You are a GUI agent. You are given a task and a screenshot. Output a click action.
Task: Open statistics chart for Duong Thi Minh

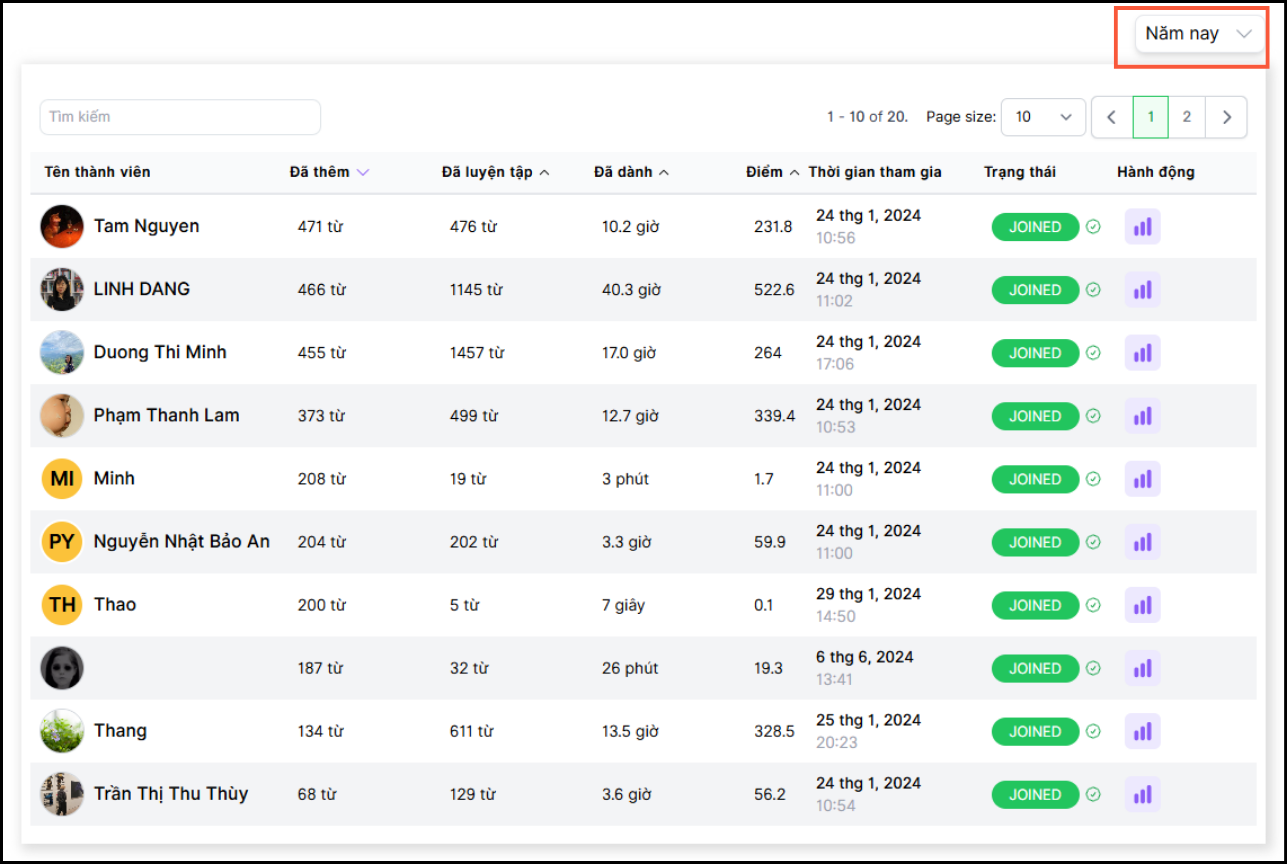(1142, 353)
